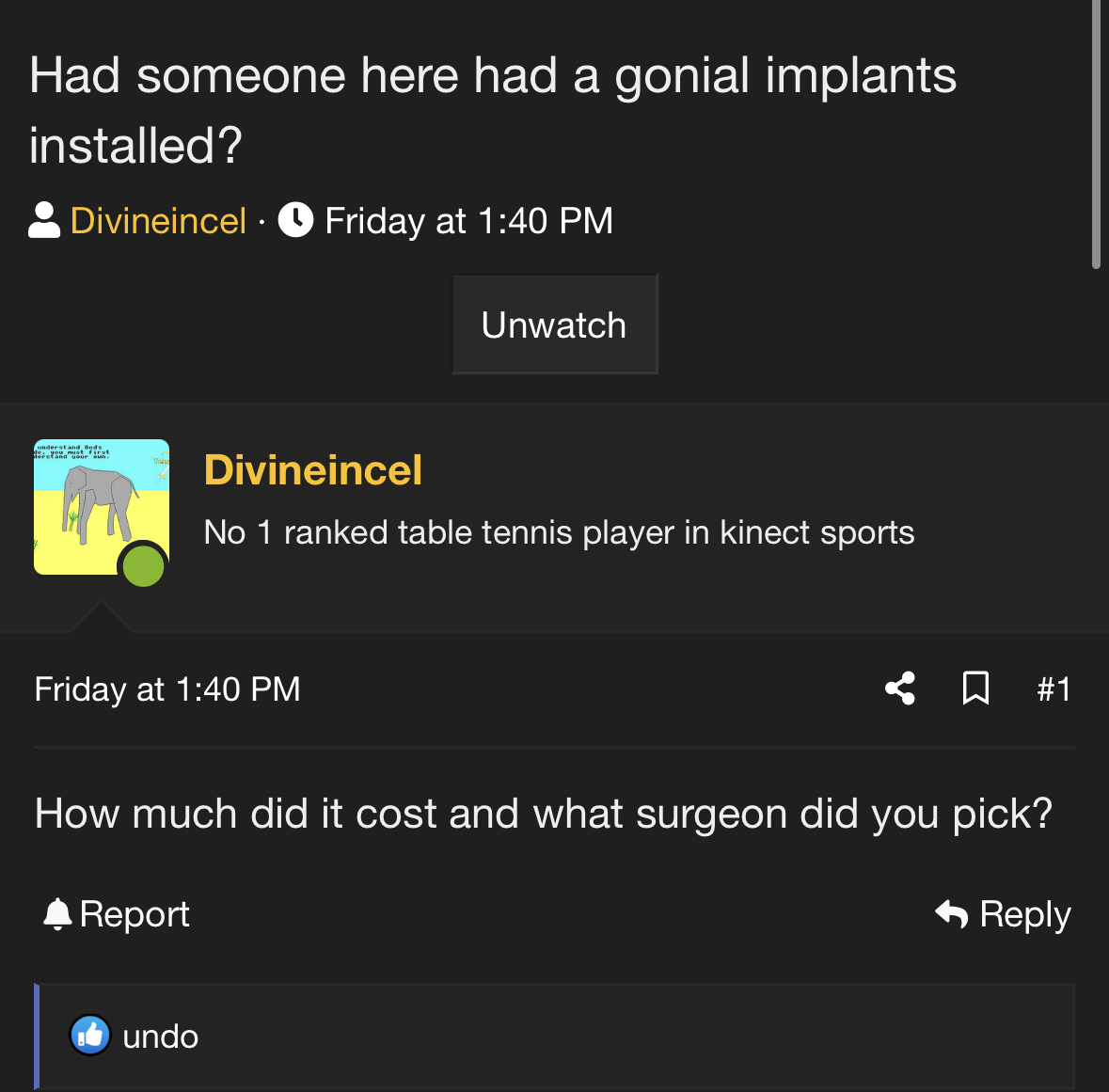Click the bell icon next to Report
1109x1092 pixels.
coord(57,914)
